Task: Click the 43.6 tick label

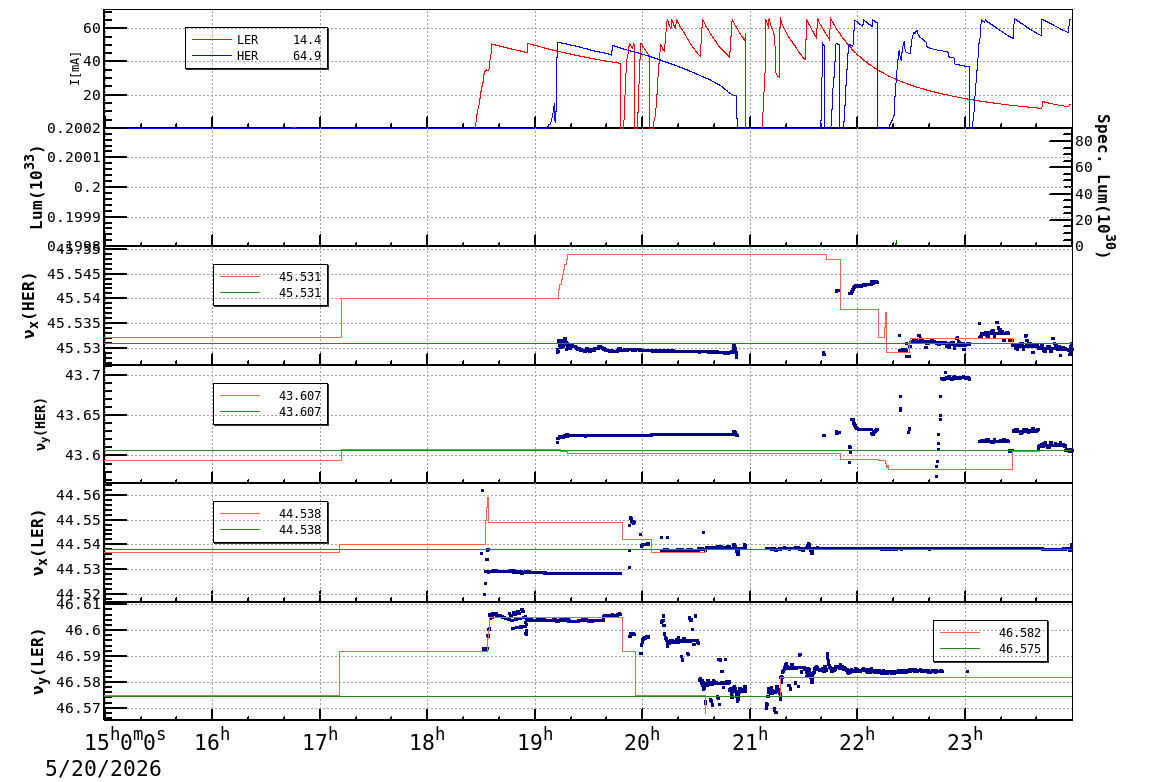Action: tap(84, 456)
